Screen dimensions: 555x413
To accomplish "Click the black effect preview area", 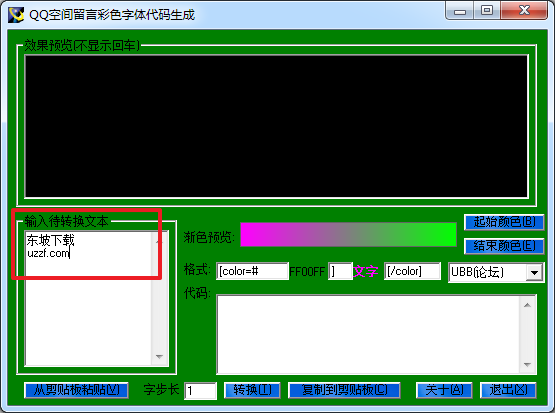I will [x=276, y=126].
